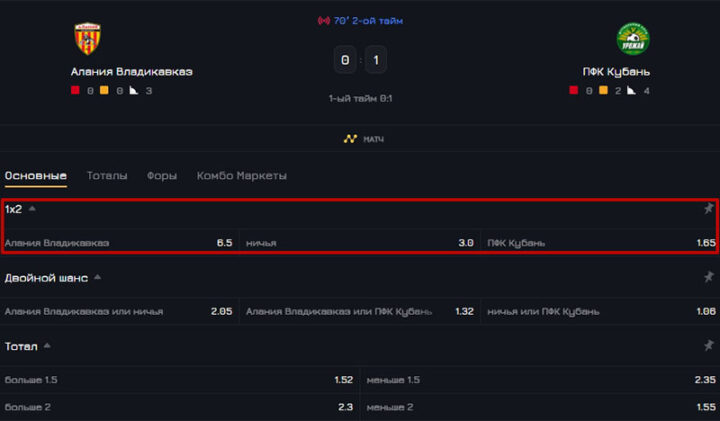
Task: Collapse the 1x2 market section
Action: pos(32,209)
